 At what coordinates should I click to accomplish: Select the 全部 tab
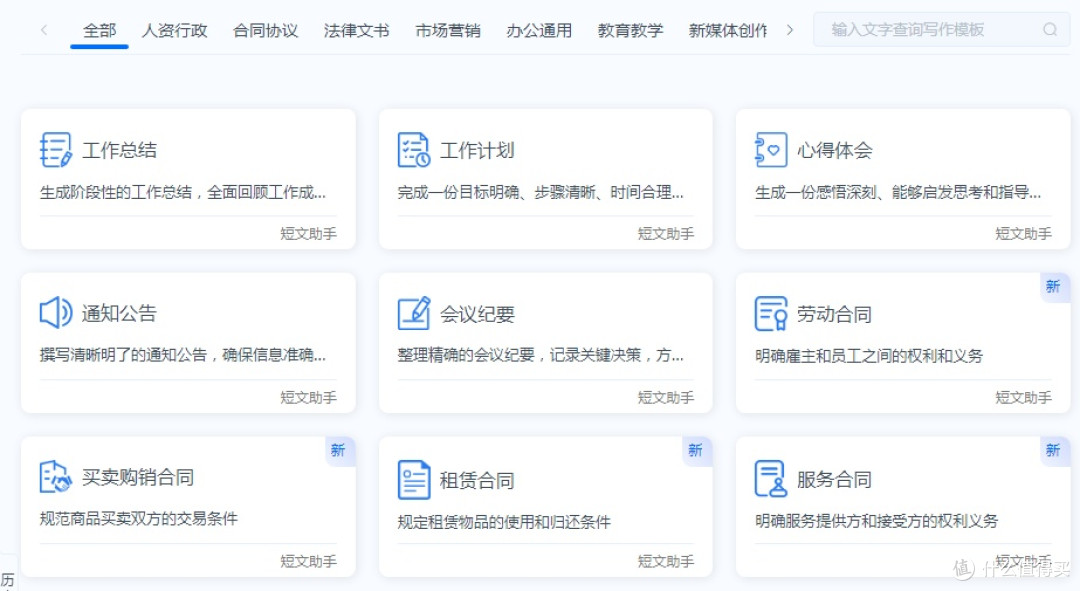(99, 30)
